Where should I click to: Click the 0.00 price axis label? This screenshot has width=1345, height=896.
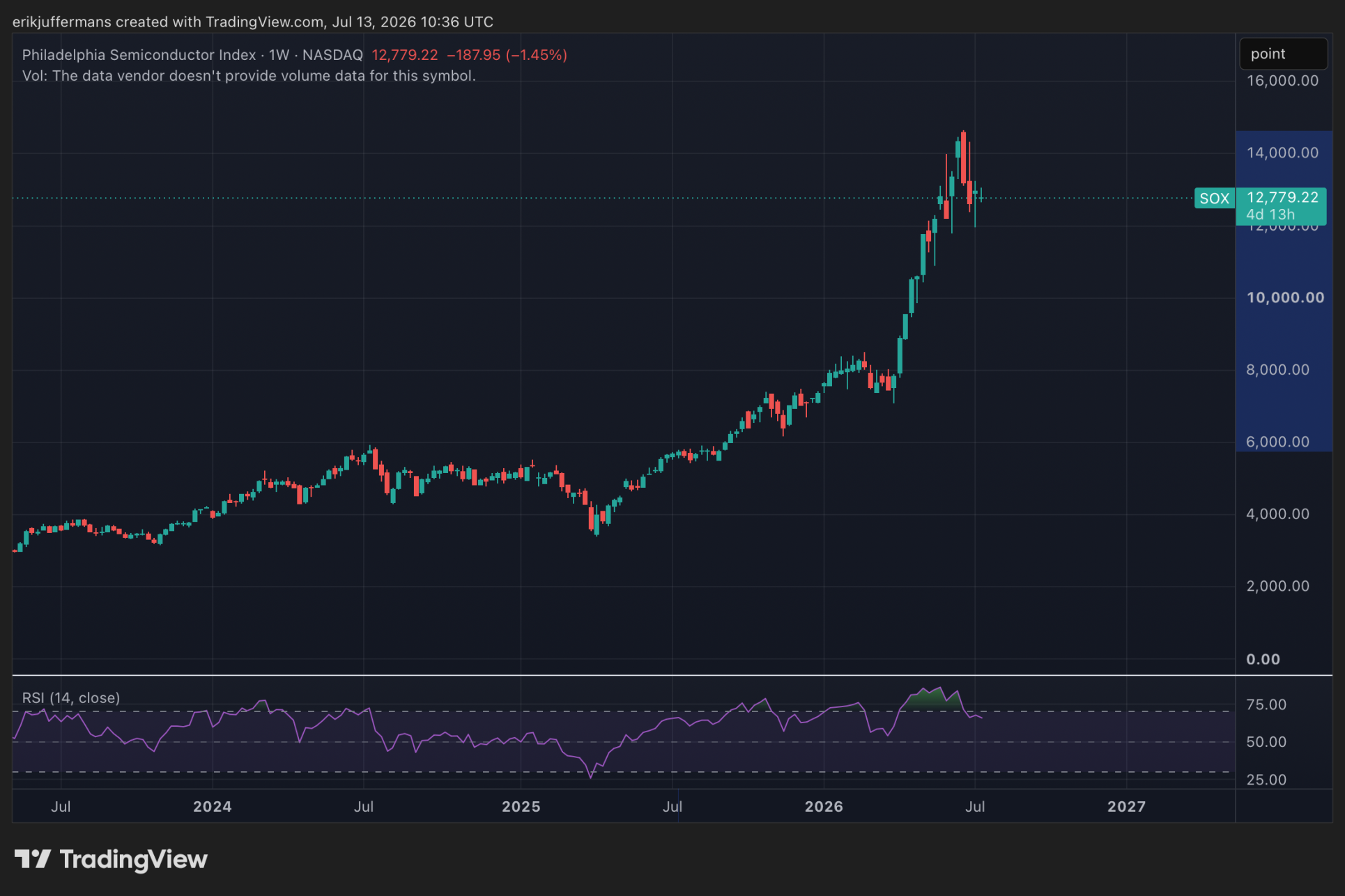(x=1263, y=659)
